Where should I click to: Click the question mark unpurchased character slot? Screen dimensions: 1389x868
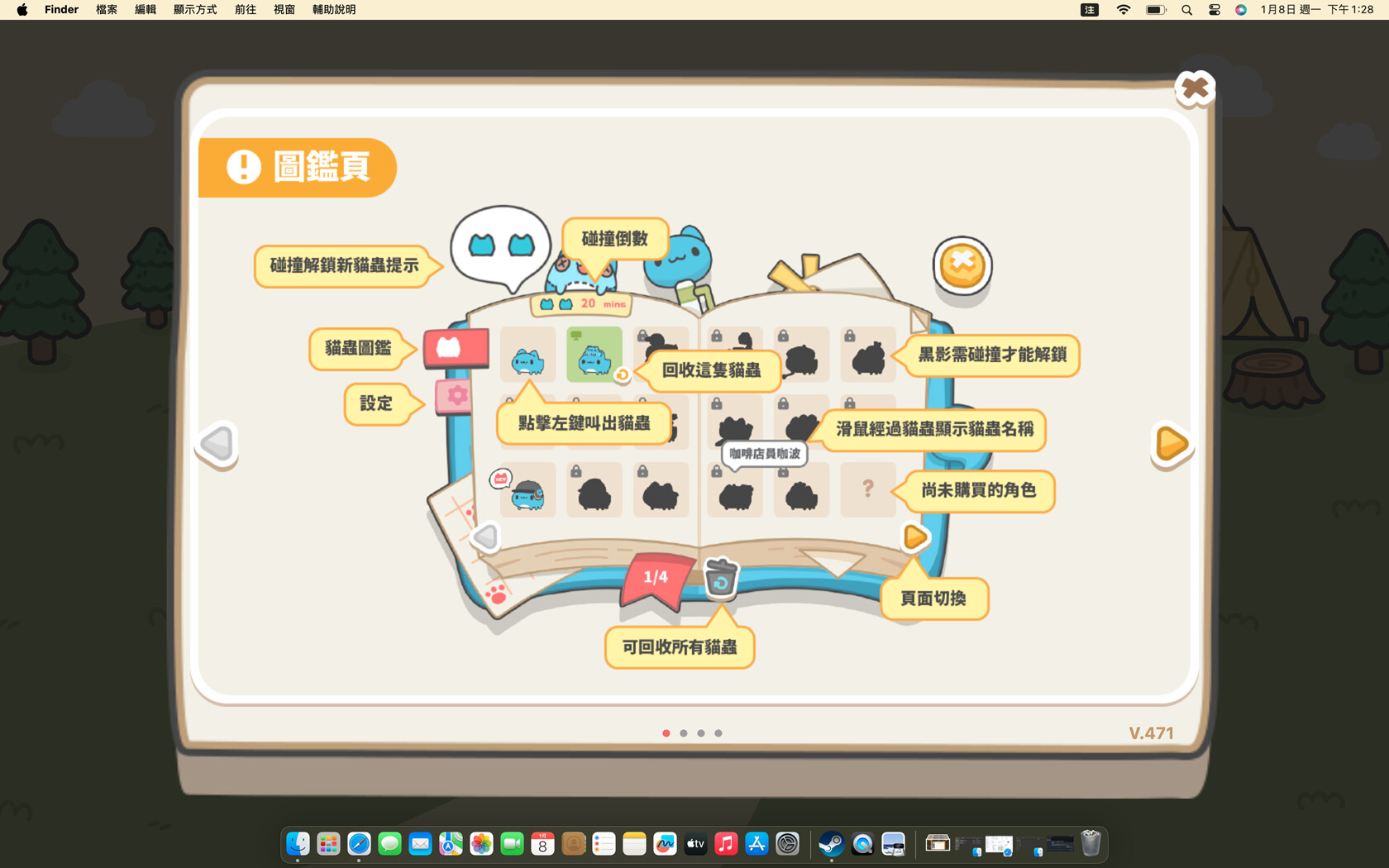[867, 489]
